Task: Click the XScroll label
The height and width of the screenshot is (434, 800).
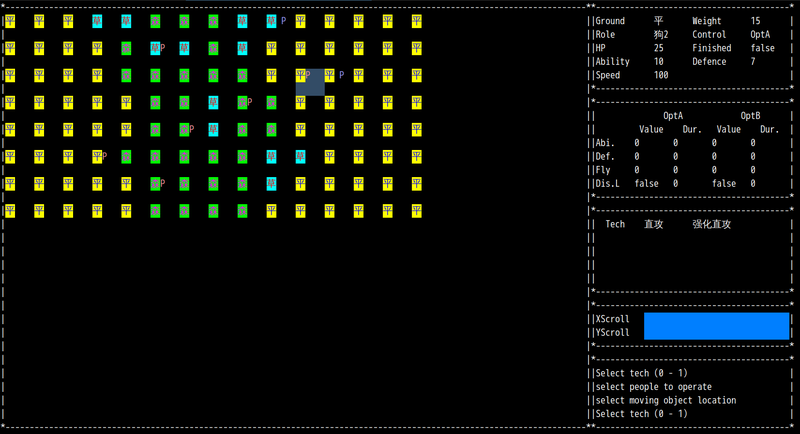Action: pos(612,319)
